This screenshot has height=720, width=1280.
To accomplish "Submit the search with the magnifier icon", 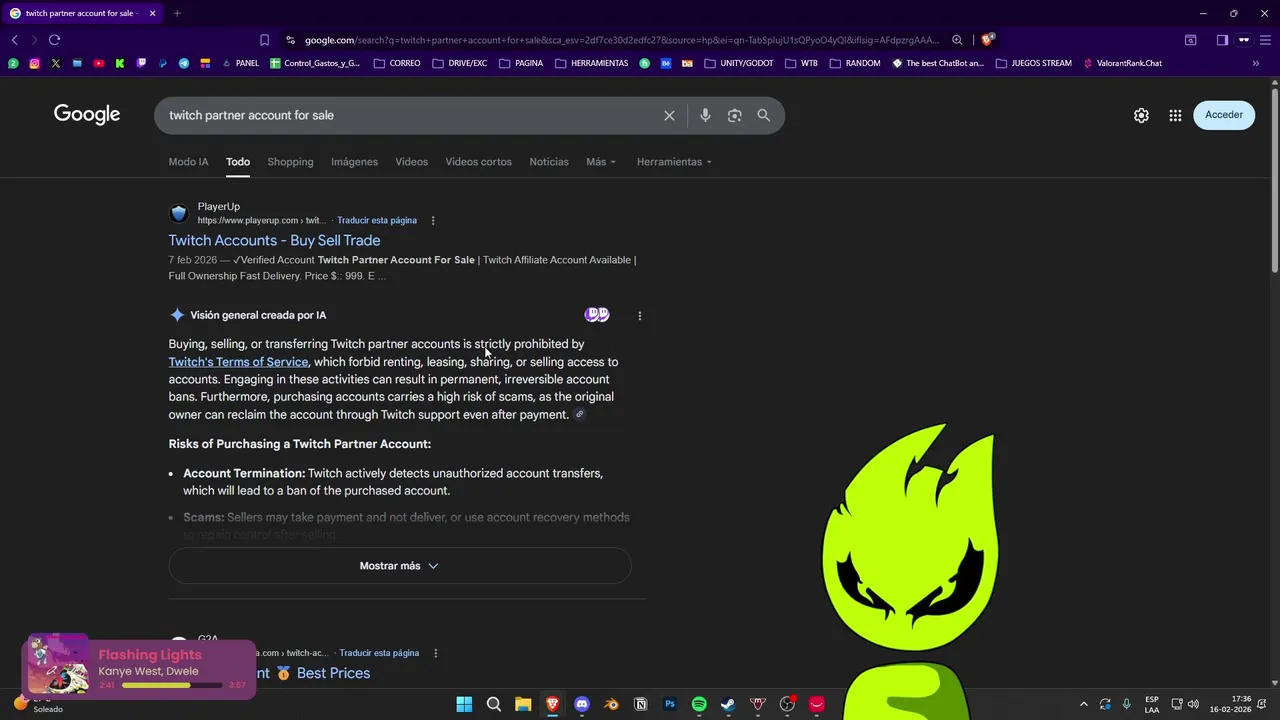I will [763, 115].
